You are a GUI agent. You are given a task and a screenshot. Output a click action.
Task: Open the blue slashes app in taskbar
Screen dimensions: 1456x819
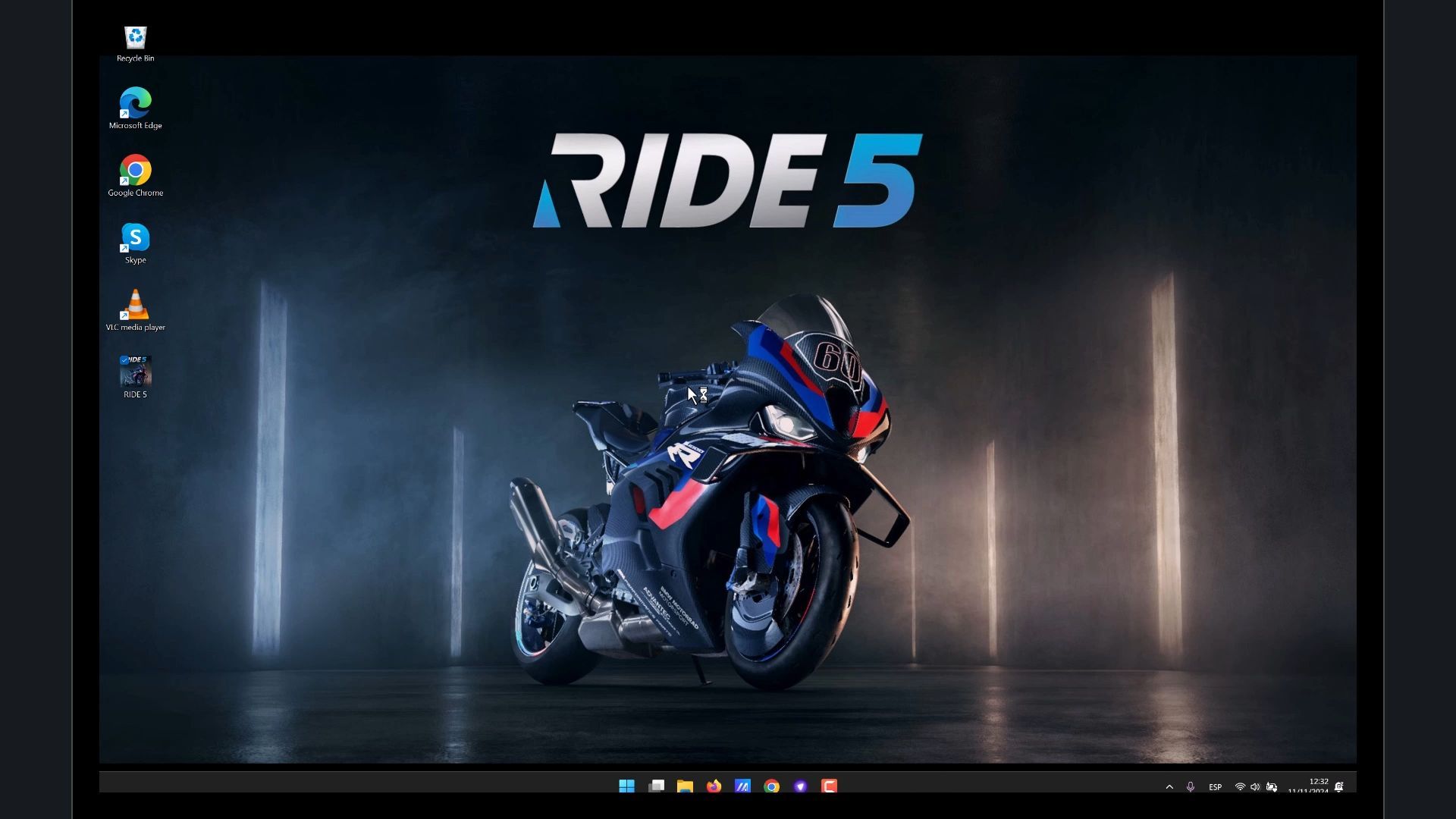point(742,786)
